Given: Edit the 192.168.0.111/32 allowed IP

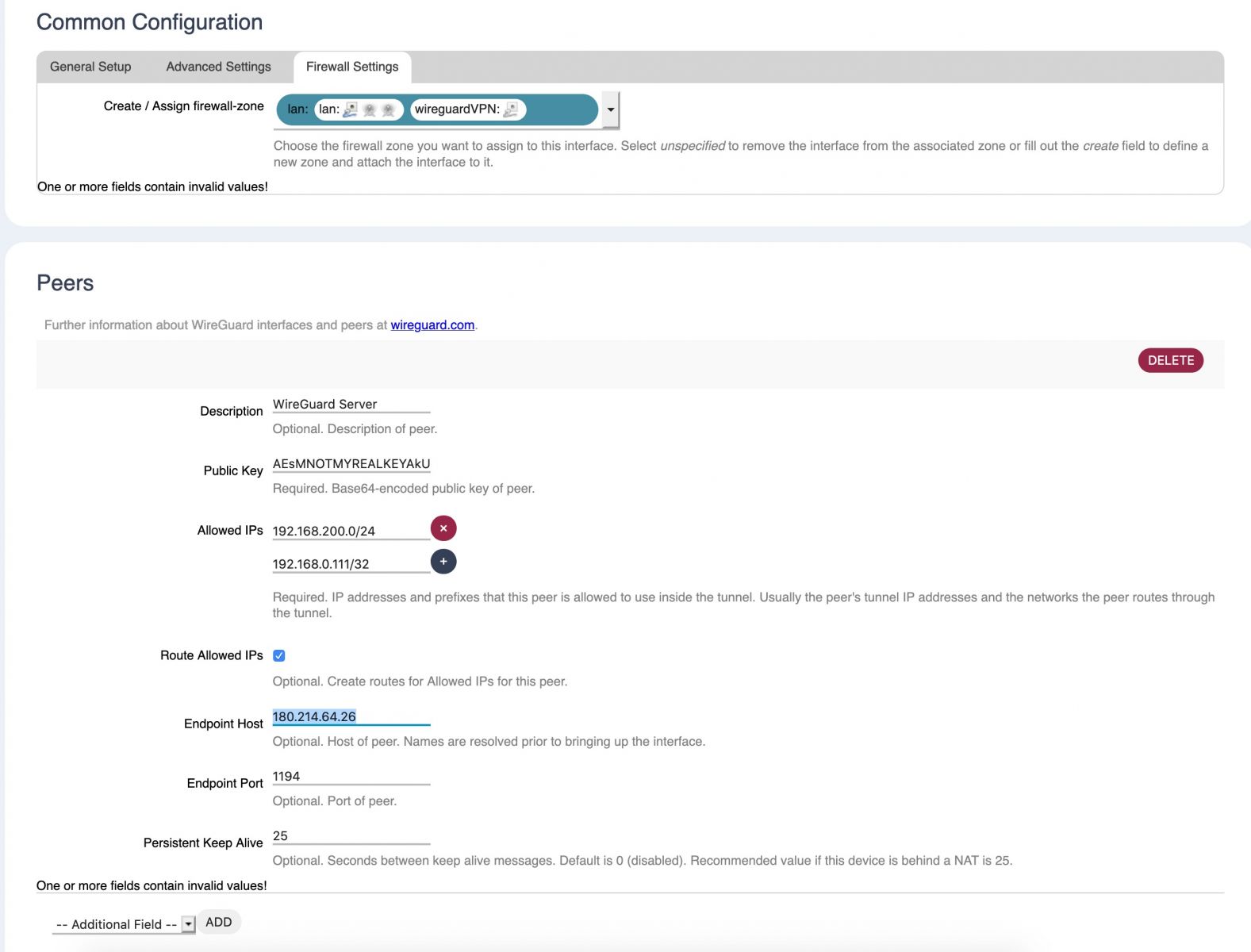Looking at the screenshot, I should (351, 564).
